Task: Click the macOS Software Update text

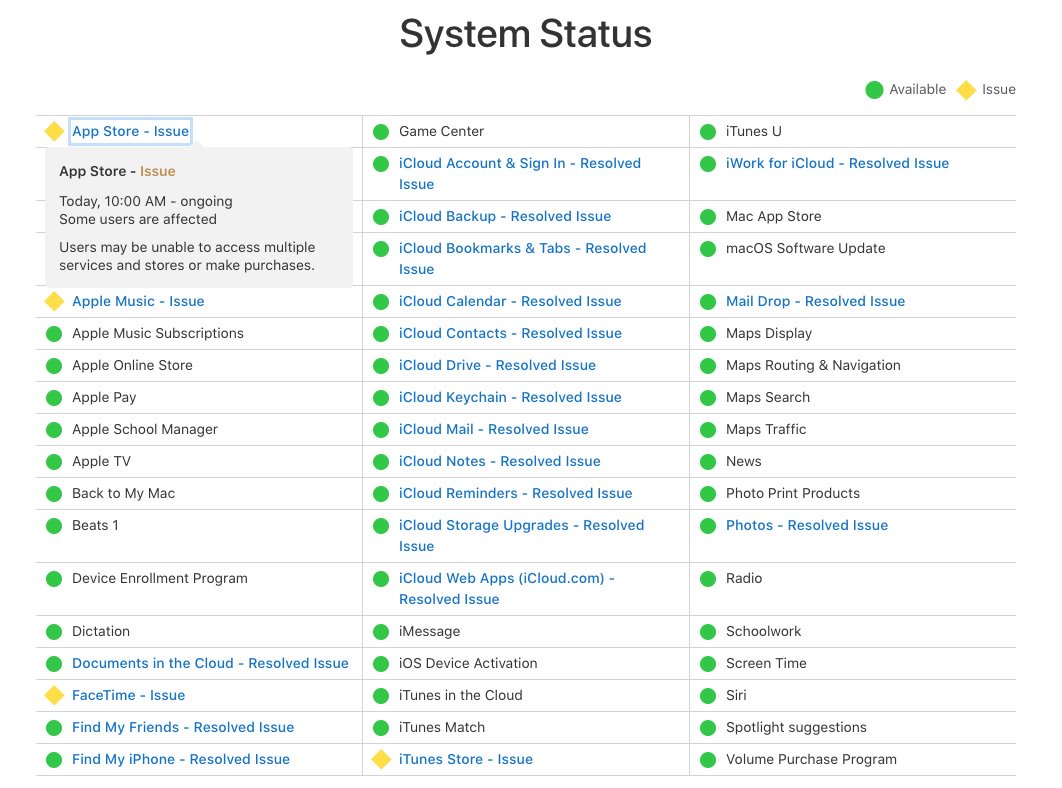Action: (x=805, y=249)
